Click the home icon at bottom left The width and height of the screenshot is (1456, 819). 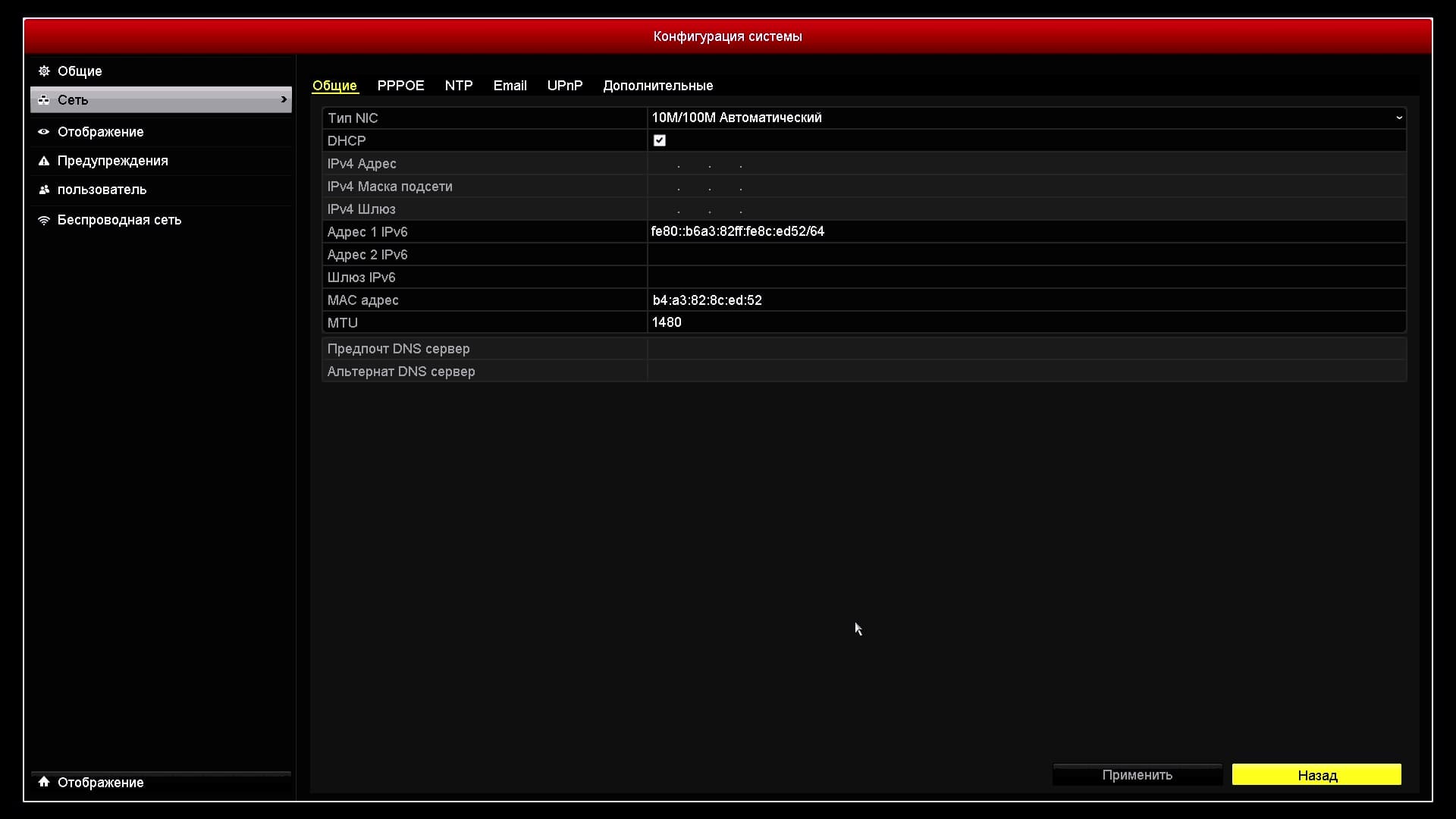click(x=44, y=782)
